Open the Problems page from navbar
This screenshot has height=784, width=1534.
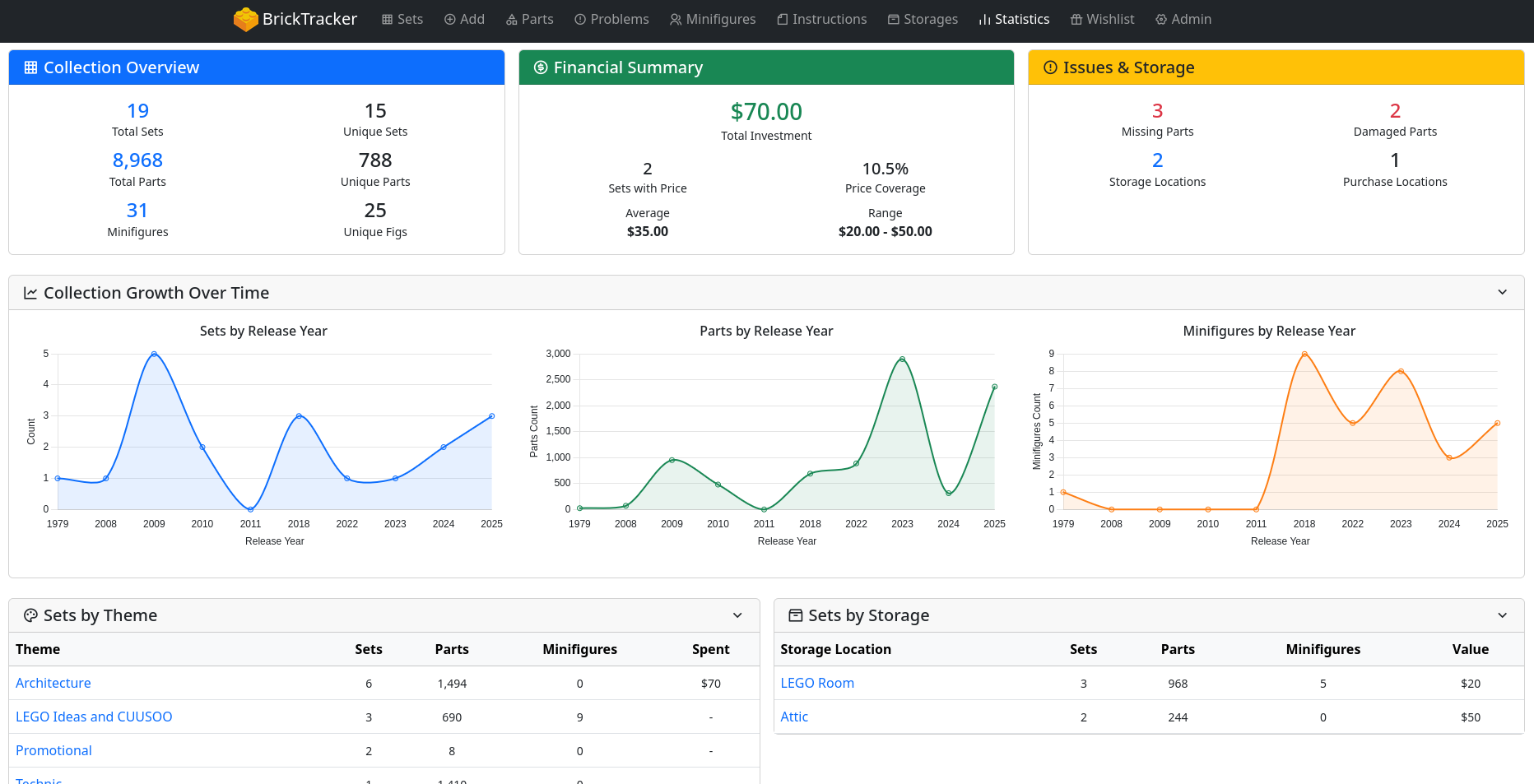click(x=611, y=19)
